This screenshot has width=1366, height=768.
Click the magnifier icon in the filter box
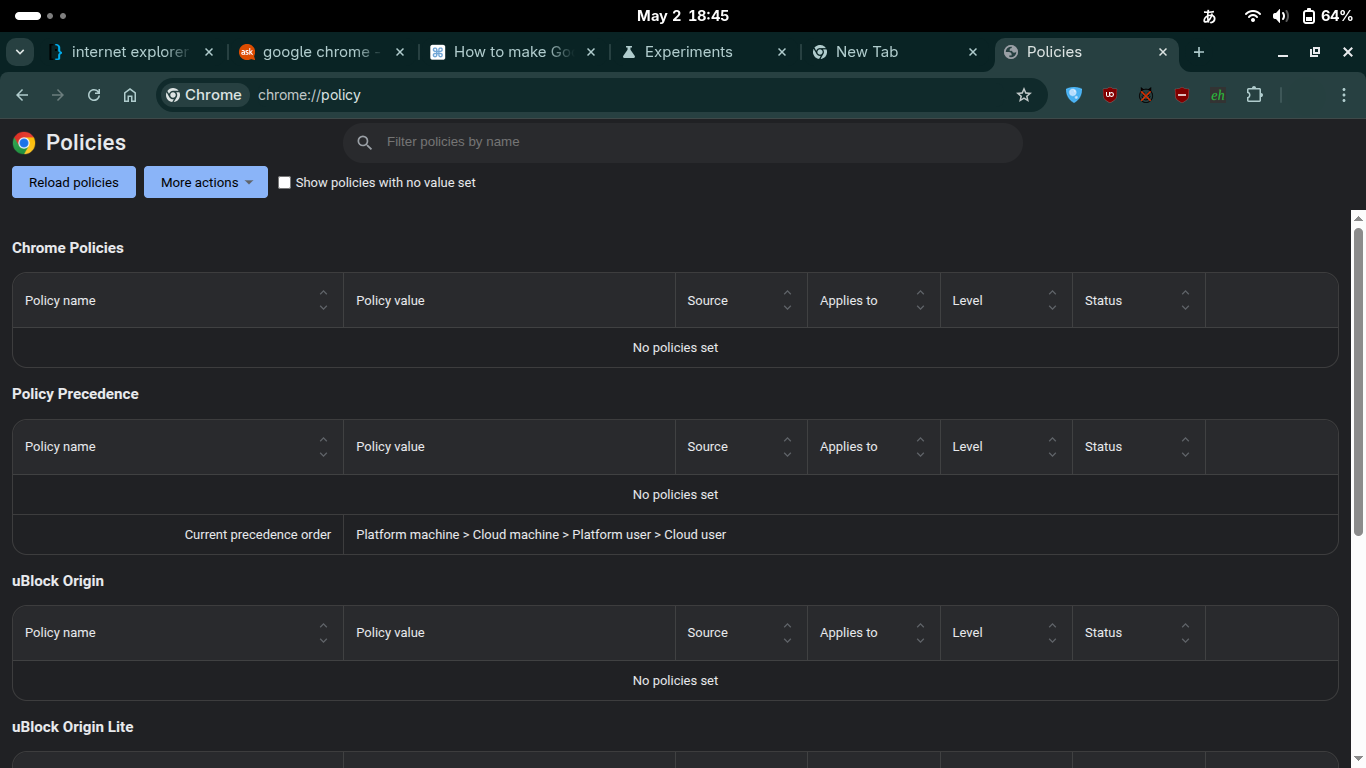pos(365,142)
